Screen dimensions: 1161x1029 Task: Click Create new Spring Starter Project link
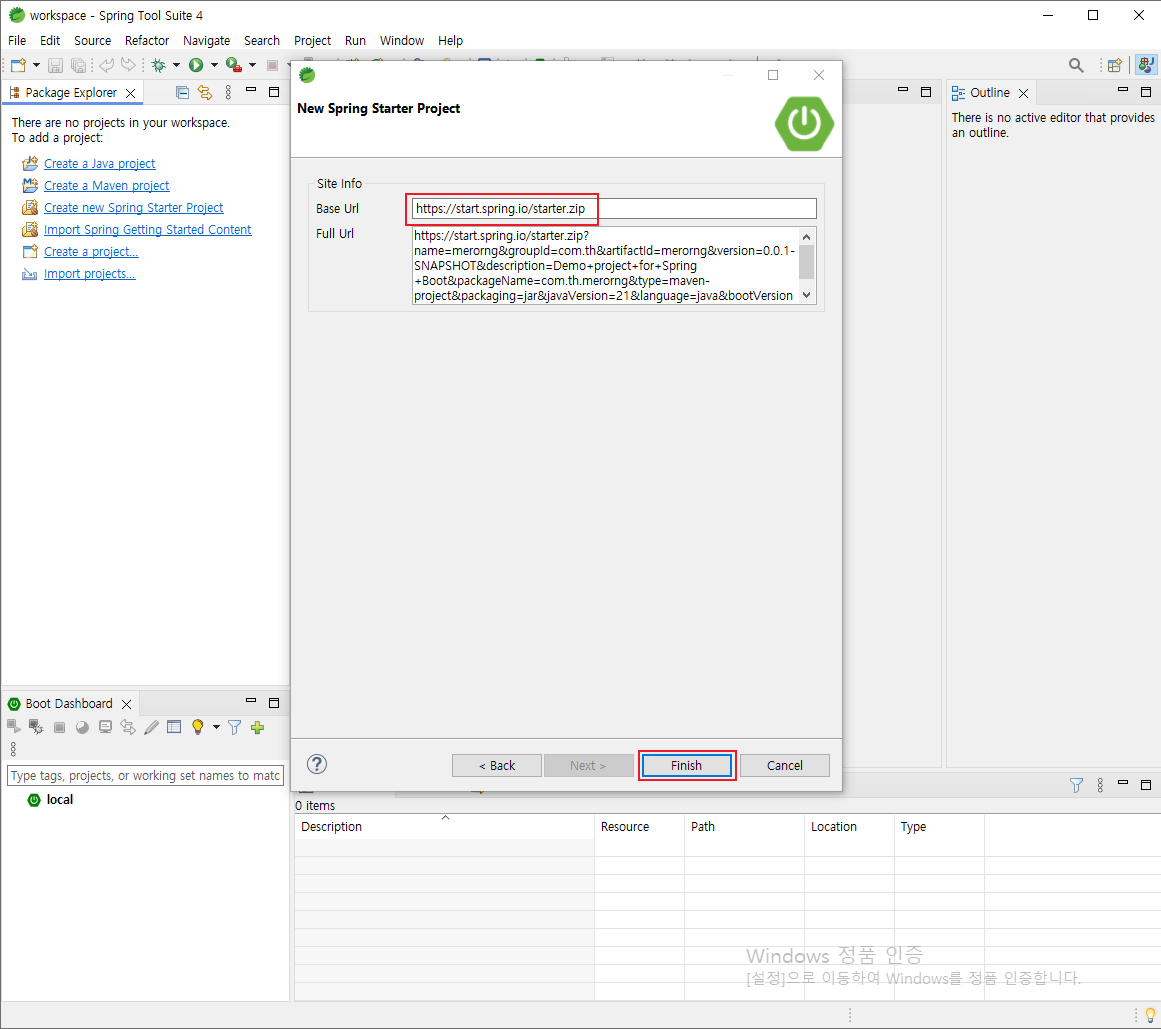click(x=133, y=208)
